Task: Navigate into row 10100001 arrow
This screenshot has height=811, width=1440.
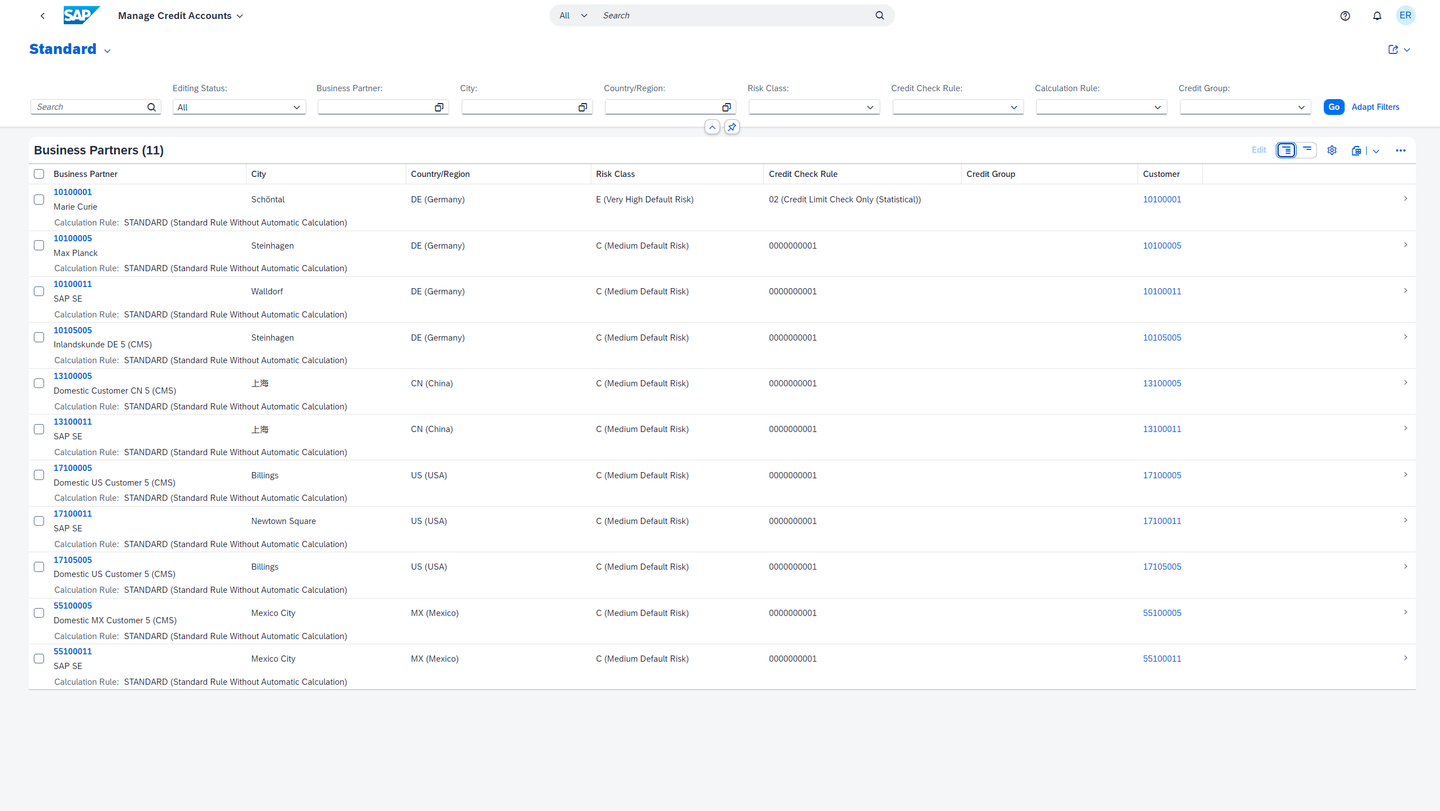Action: point(1405,199)
